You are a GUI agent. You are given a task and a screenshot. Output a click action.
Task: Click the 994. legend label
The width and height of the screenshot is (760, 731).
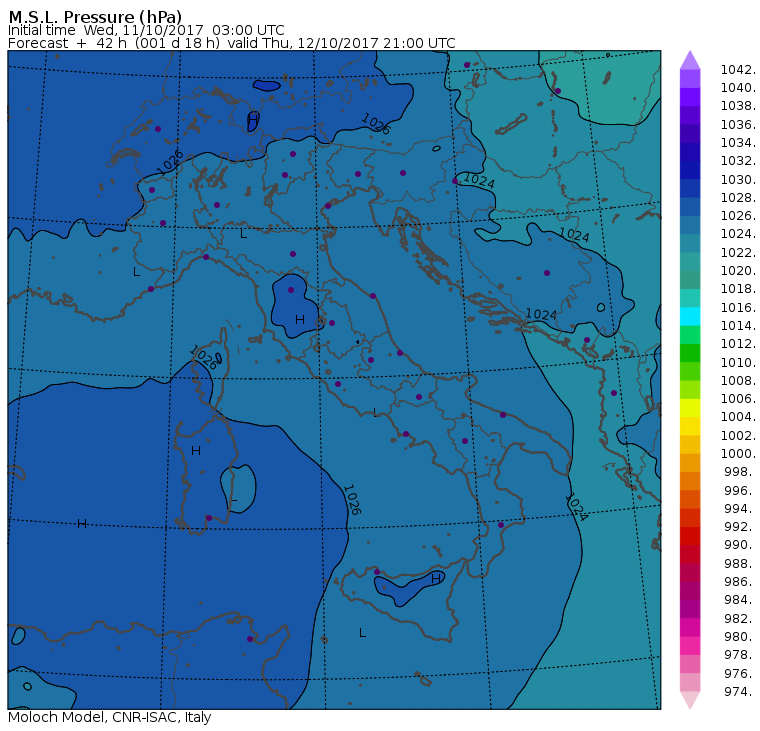[739, 509]
